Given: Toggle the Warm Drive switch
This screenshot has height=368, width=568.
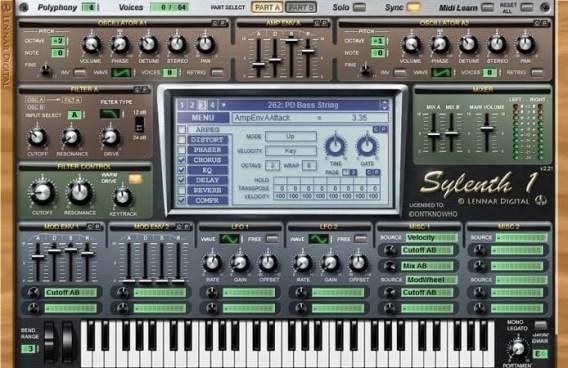Looking at the screenshot, I should click(135, 179).
